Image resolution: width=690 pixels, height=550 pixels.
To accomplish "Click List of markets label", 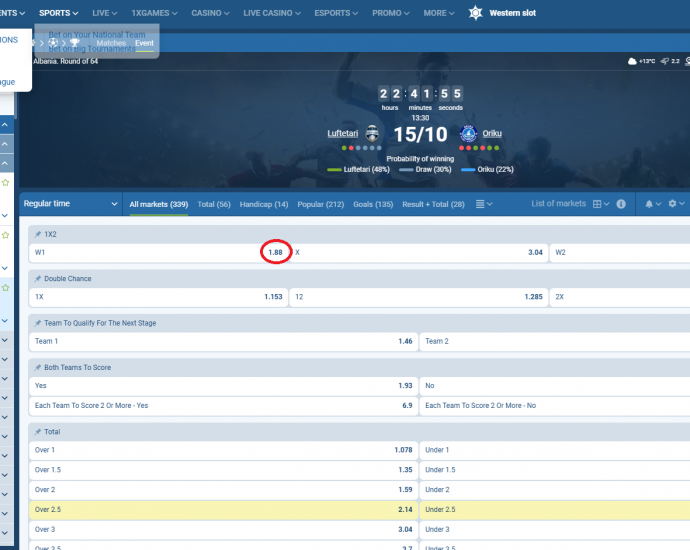I will 558,203.
